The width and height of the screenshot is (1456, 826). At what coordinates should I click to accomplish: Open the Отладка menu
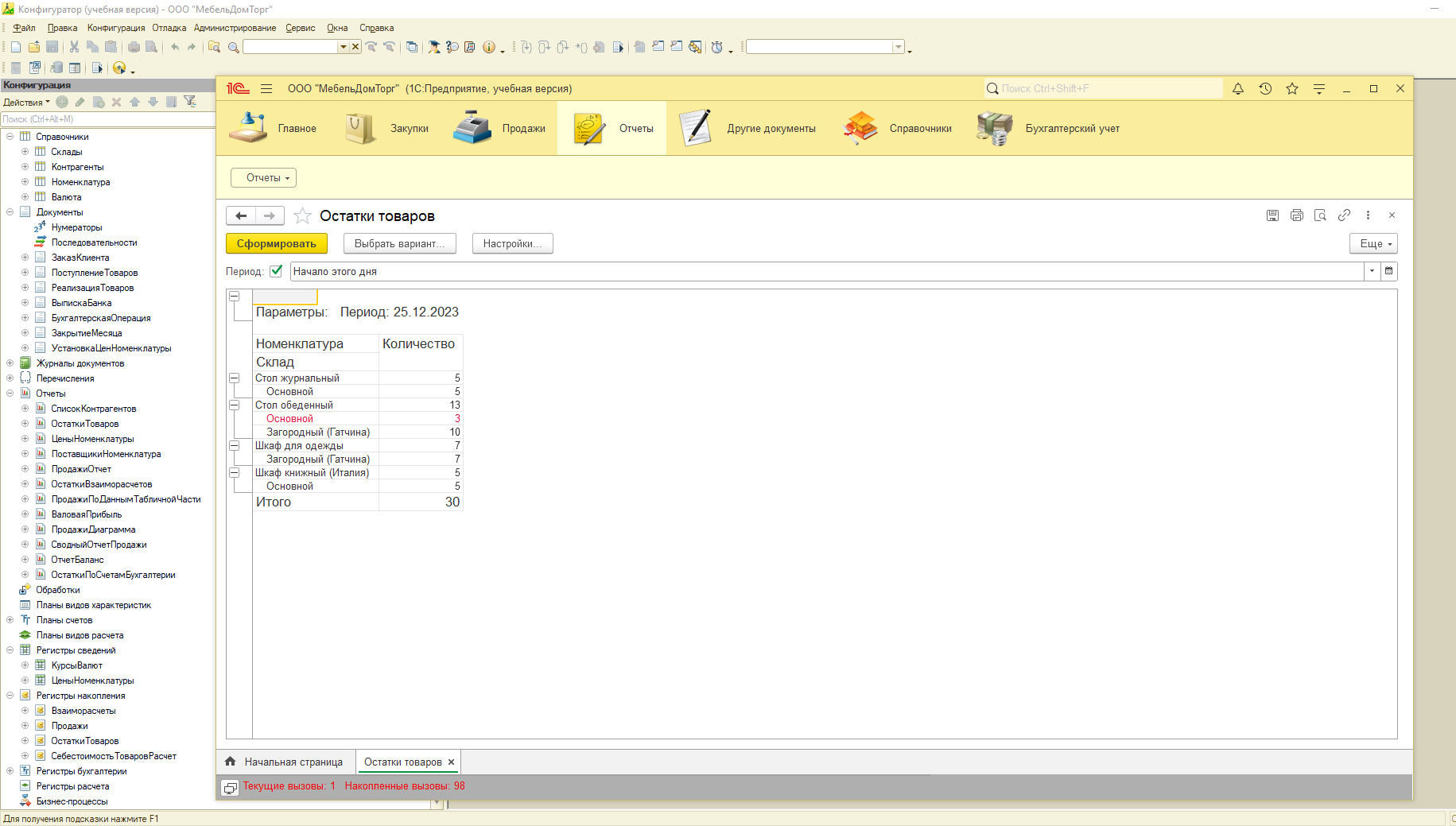(x=169, y=28)
